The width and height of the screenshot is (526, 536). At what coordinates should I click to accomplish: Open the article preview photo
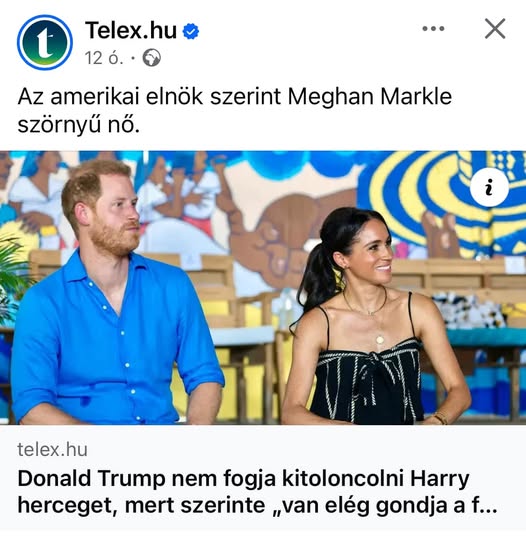click(263, 287)
